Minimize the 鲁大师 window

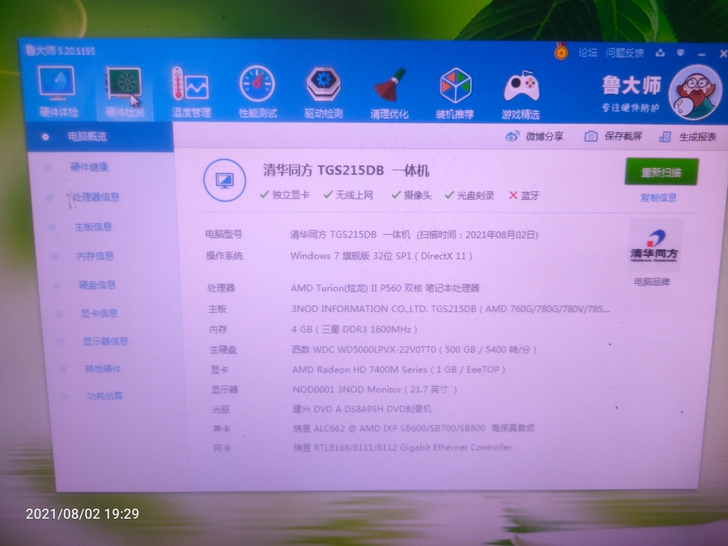[x=702, y=54]
